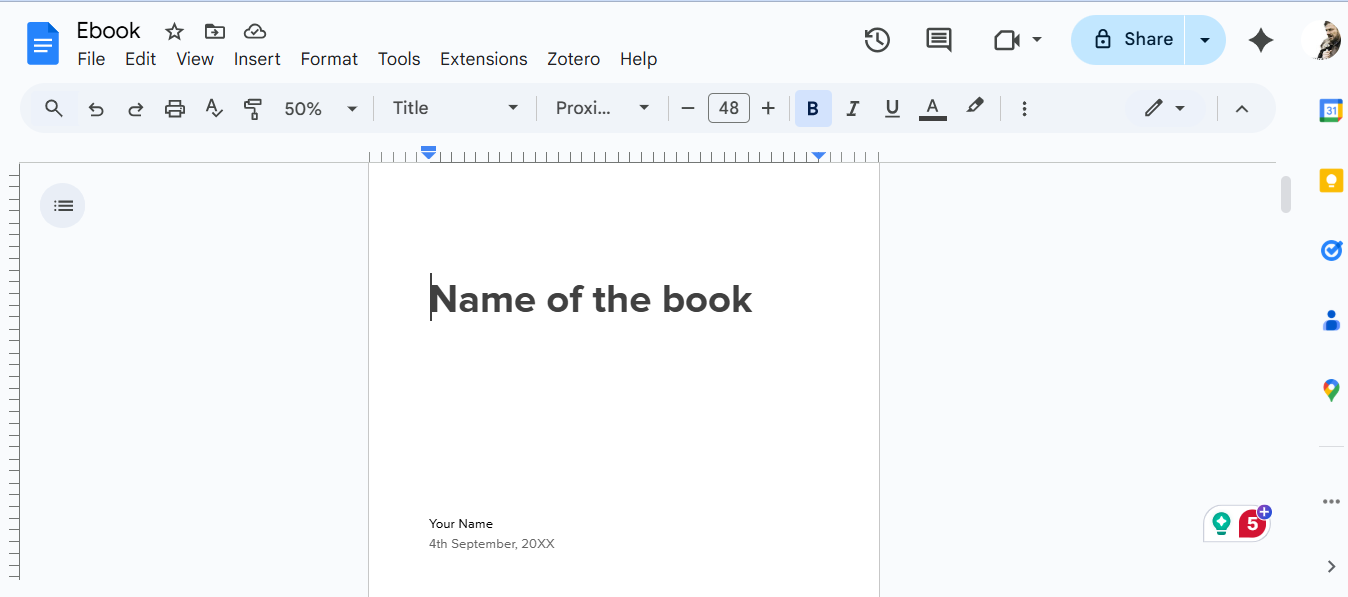Open Google Maps in the side panel
This screenshot has height=597, width=1348.
1331,390
